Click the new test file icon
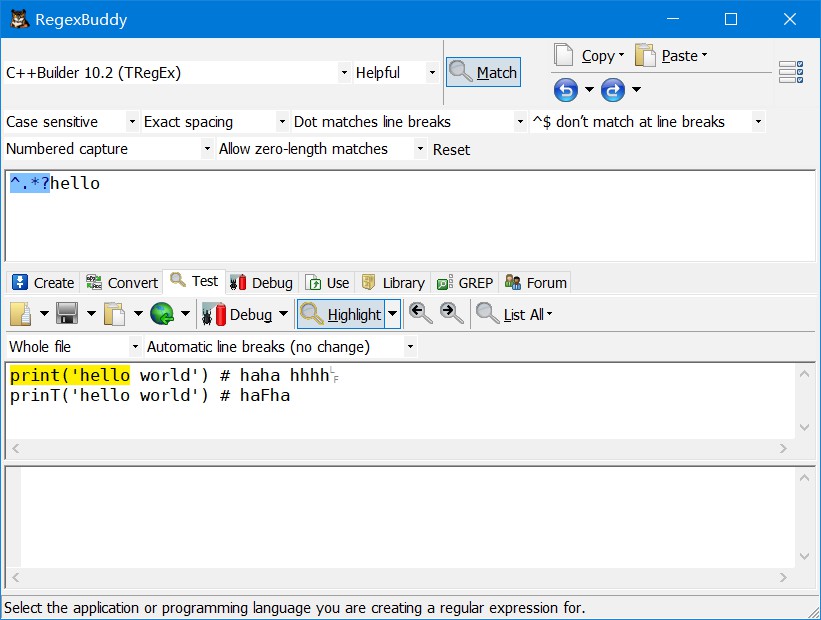 20,314
